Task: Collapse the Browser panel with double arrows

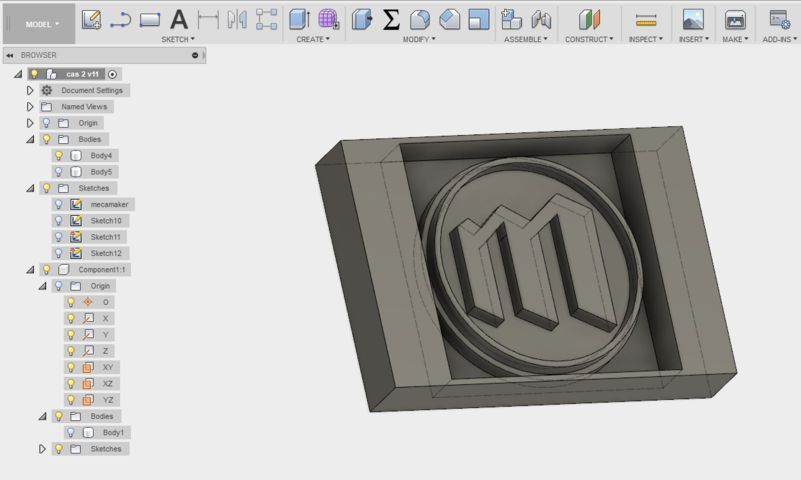Action: [x=10, y=55]
